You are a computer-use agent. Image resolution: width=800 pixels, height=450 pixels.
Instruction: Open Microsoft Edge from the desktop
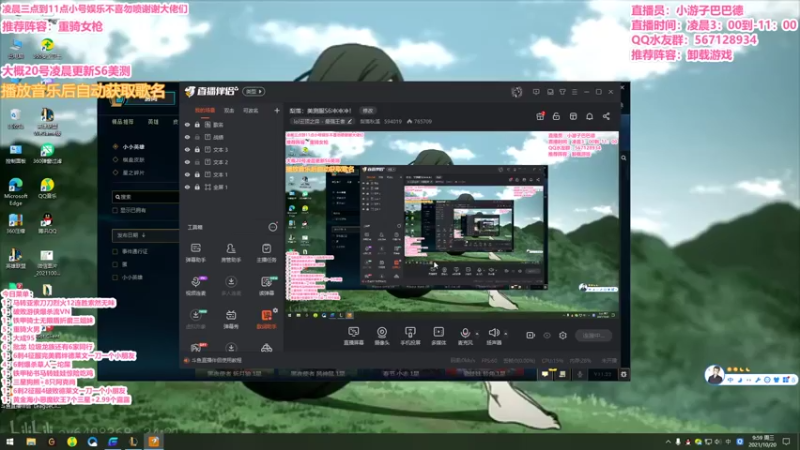coord(15,190)
